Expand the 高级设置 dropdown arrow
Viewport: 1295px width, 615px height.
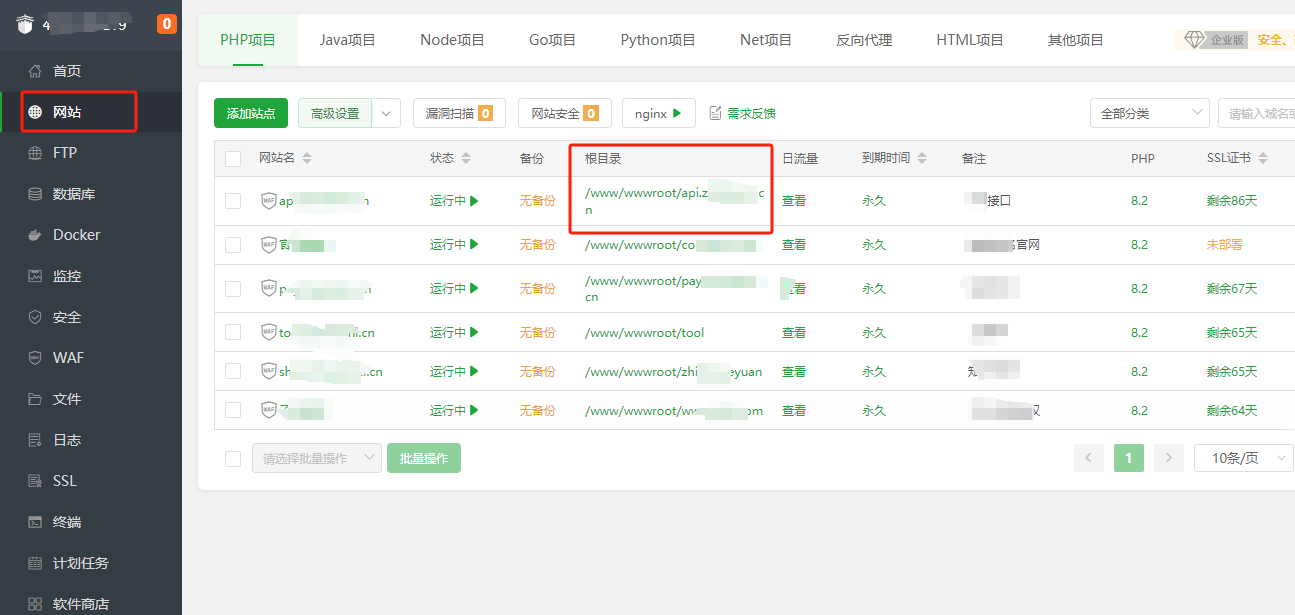[386, 113]
